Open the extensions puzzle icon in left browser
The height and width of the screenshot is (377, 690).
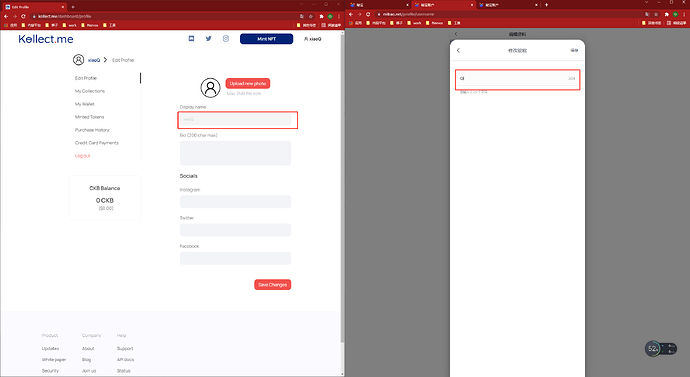pyautogui.click(x=322, y=16)
